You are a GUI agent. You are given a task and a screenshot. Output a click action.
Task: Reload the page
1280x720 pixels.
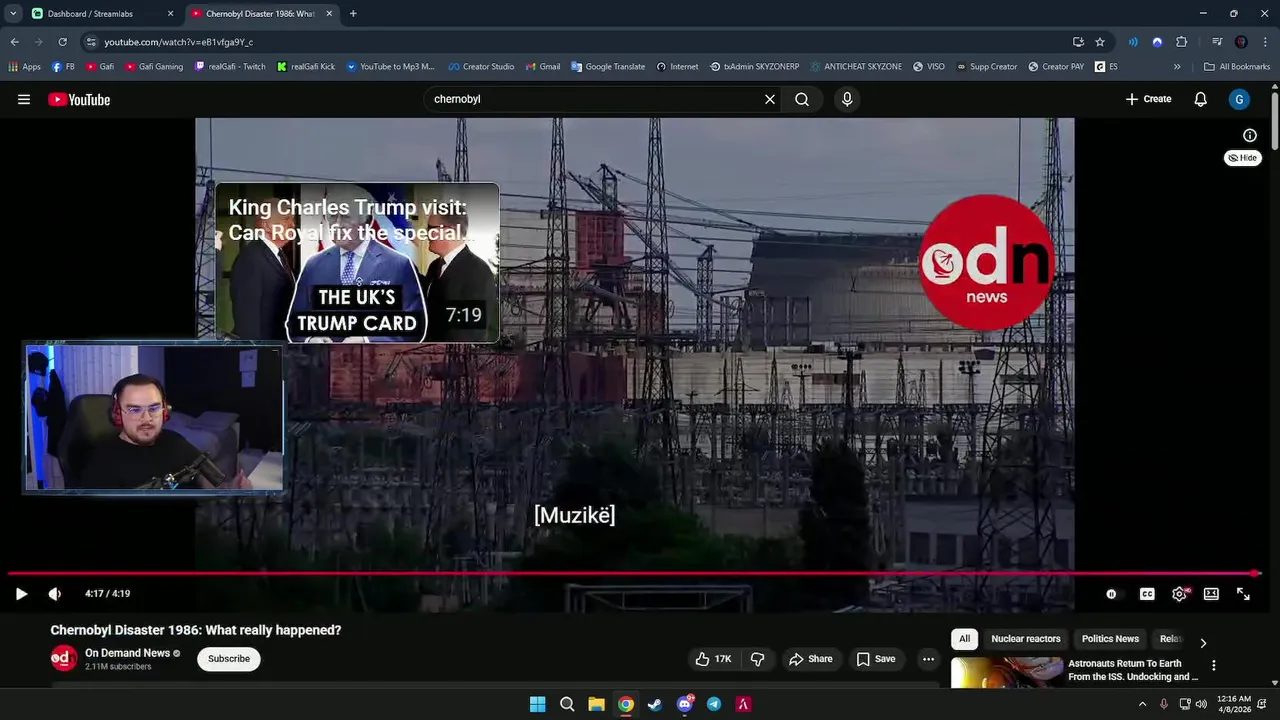[62, 42]
